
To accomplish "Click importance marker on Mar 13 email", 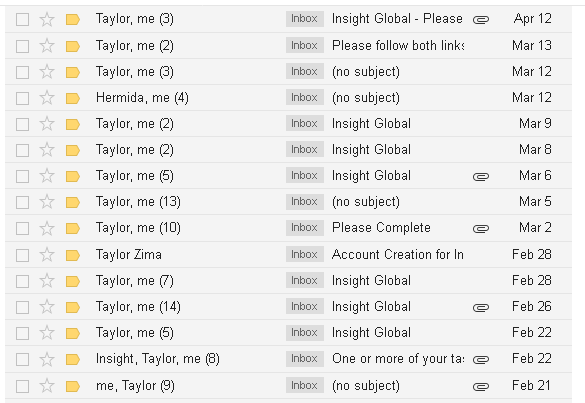I will (x=73, y=46).
